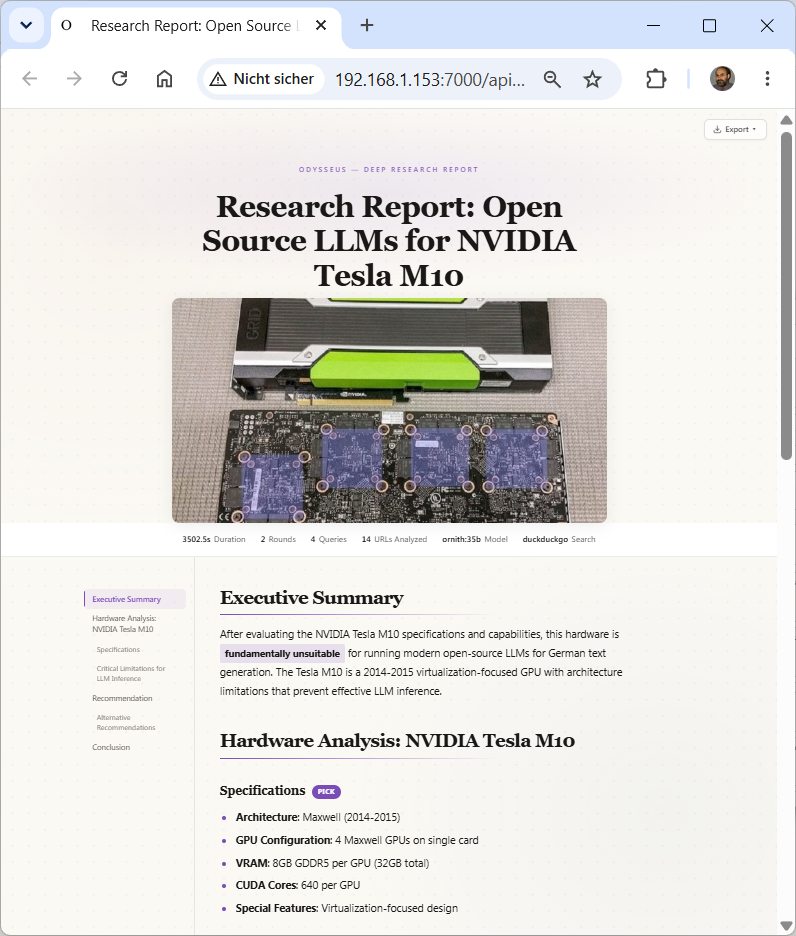Click the '14 URLs Analyzed' stat
The height and width of the screenshot is (936, 796).
click(x=394, y=539)
